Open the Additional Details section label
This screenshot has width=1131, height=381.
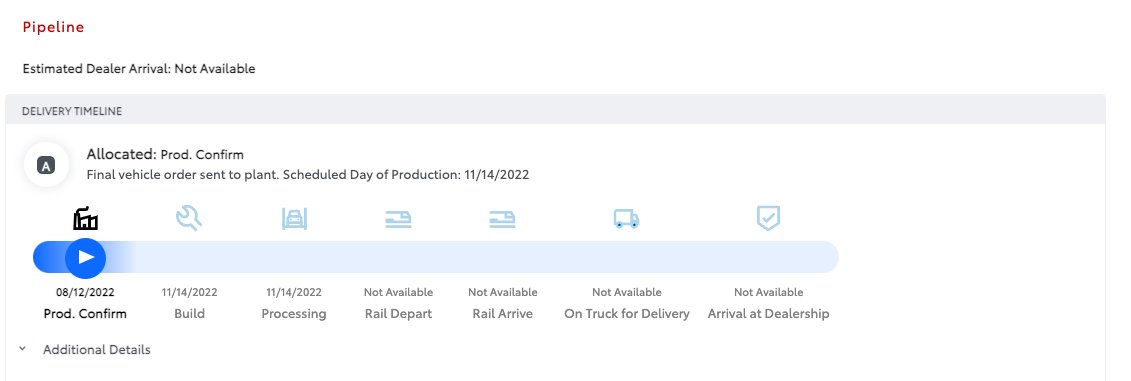(x=97, y=349)
